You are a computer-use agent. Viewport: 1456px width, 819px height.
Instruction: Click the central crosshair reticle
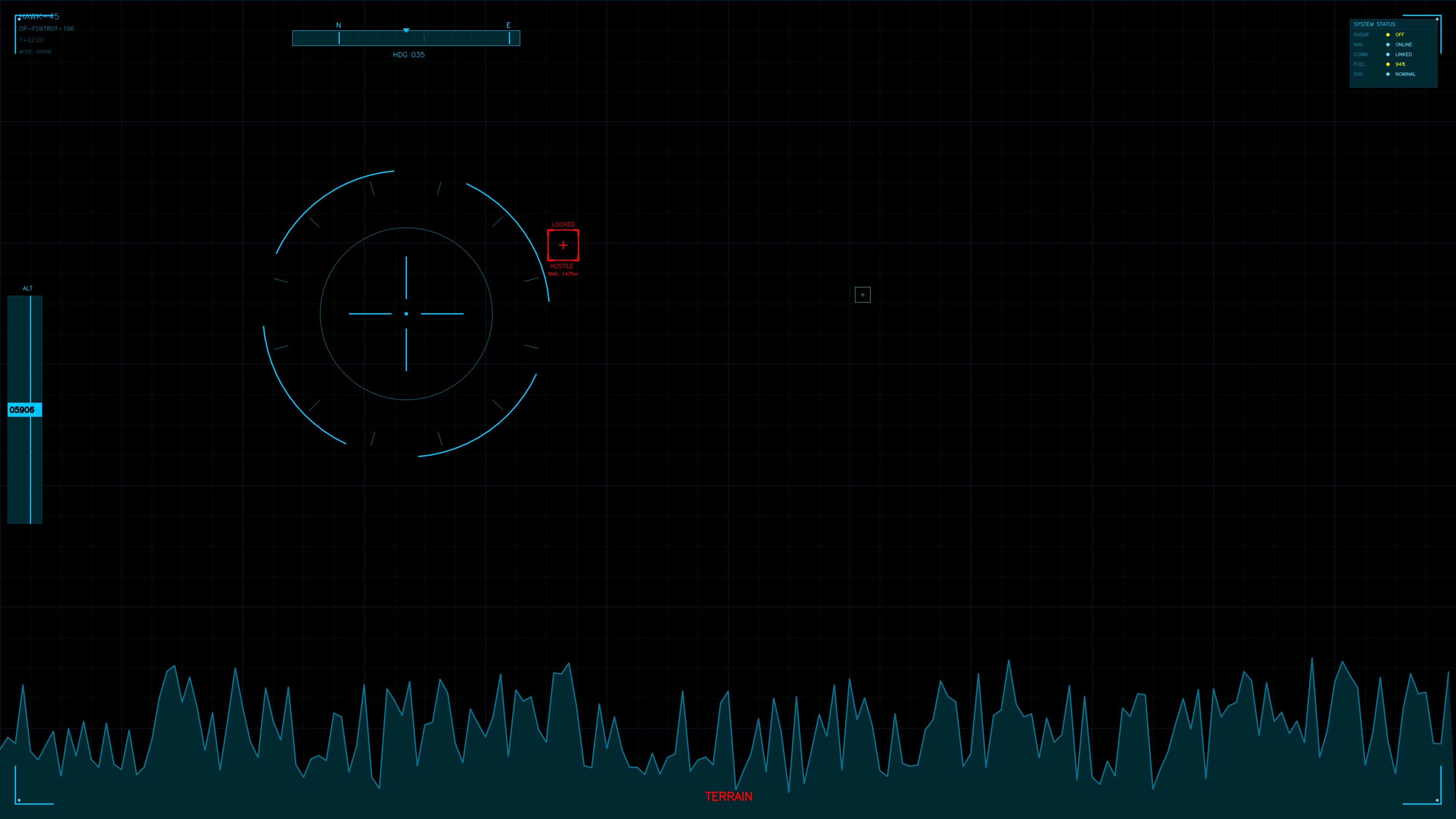406,313
